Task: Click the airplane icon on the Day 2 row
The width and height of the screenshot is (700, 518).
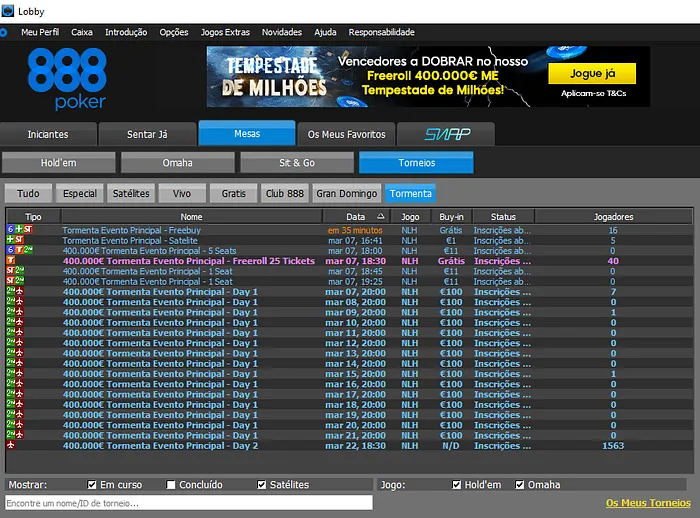Action: (x=11, y=445)
